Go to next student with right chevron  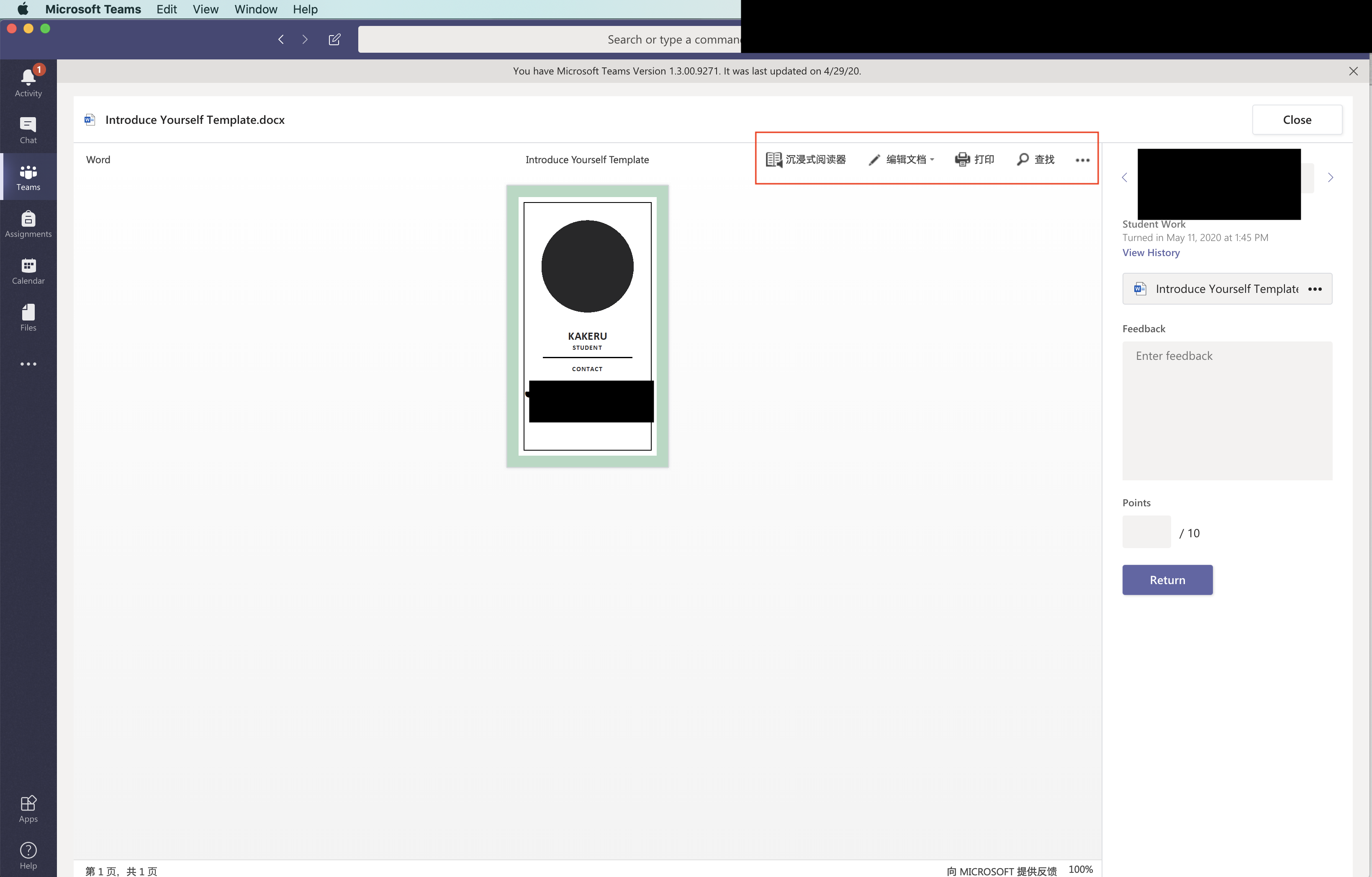pyautogui.click(x=1331, y=178)
